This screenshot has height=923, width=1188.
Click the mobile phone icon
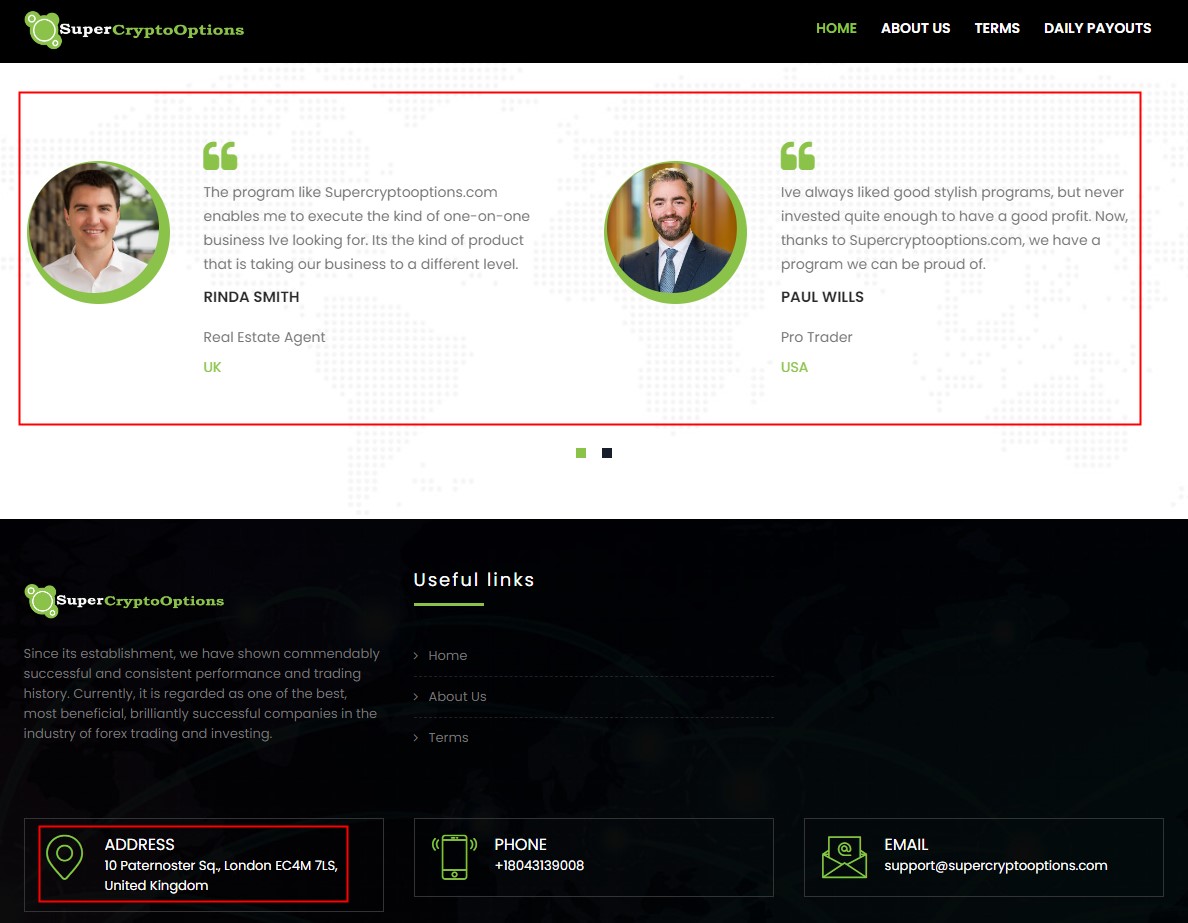(454, 857)
